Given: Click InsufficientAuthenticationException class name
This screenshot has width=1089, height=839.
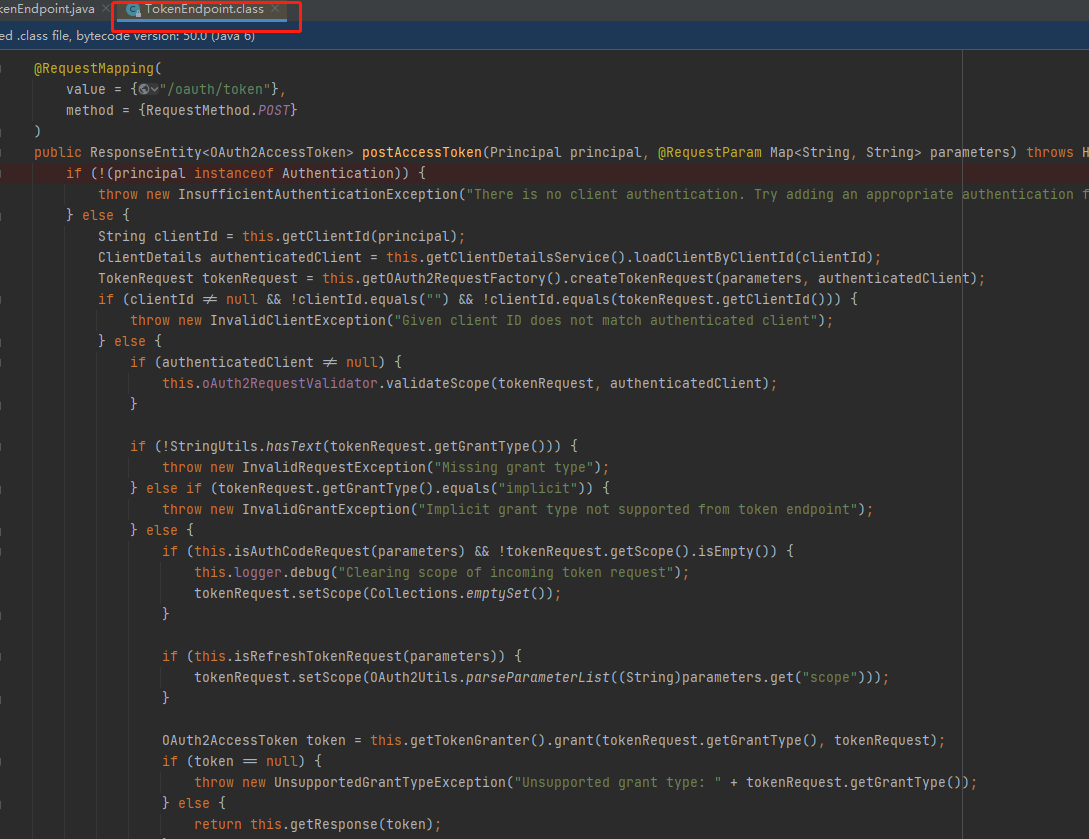Looking at the screenshot, I should tap(318, 194).
